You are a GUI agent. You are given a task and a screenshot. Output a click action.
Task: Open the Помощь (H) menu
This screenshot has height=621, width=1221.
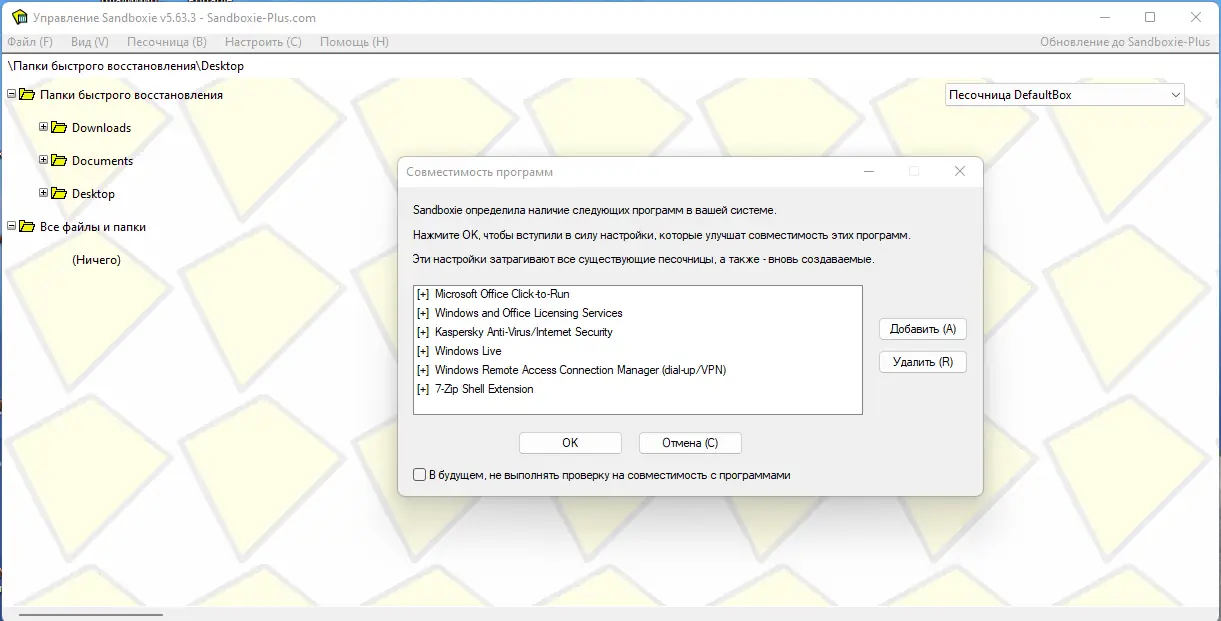click(354, 42)
